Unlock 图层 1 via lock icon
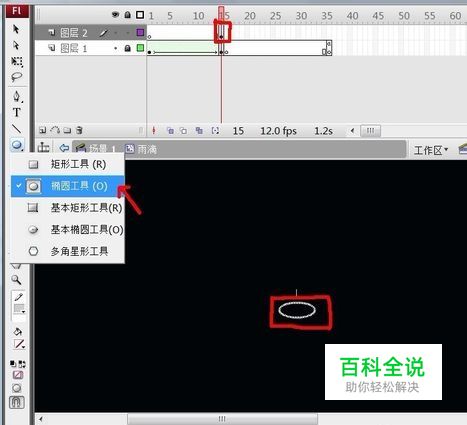The height and width of the screenshot is (425, 467). [x=128, y=48]
